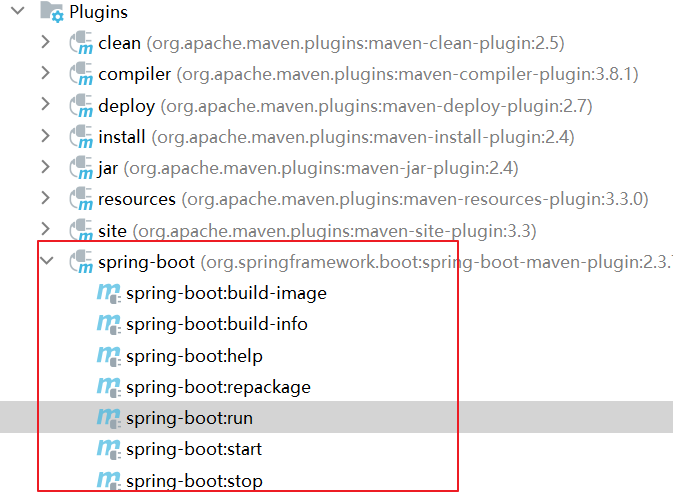Collapse the spring-boot plugin node

[x=46, y=261]
